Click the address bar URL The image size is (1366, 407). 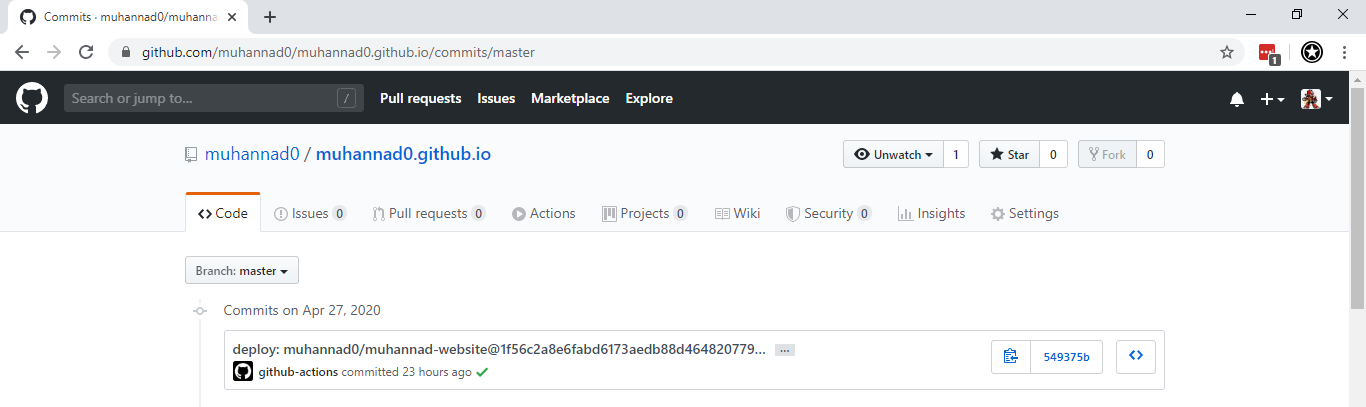click(x=338, y=52)
